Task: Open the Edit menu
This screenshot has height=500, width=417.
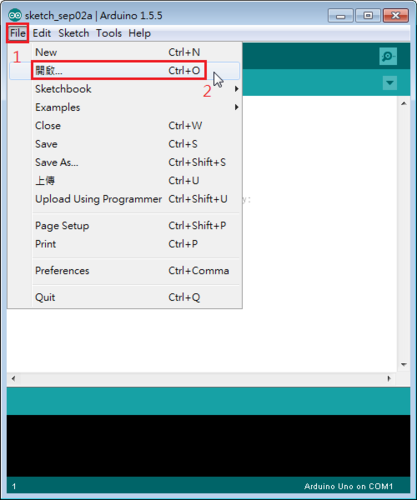Action: pyautogui.click(x=42, y=33)
